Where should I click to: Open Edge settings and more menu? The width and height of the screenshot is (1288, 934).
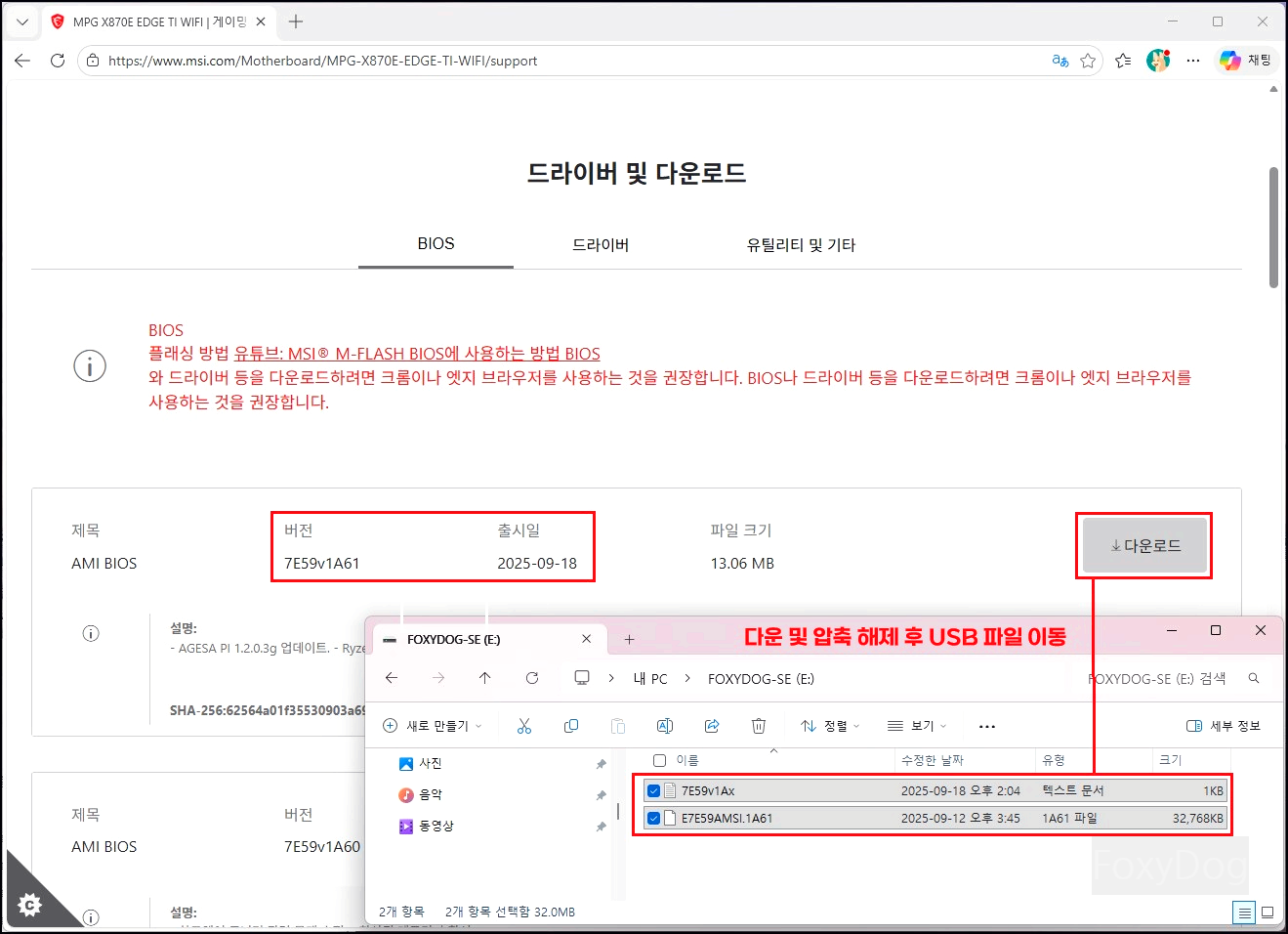1193,61
